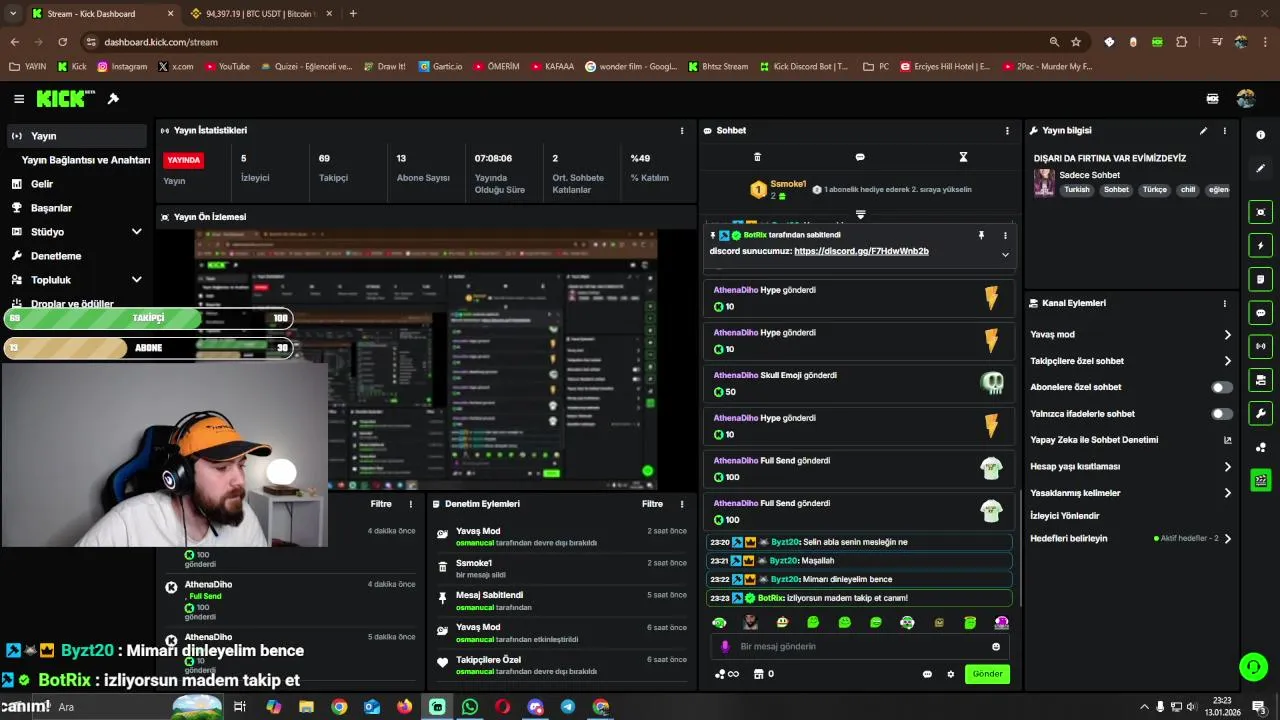Click the info icon in right sidebar

pos(1260,135)
